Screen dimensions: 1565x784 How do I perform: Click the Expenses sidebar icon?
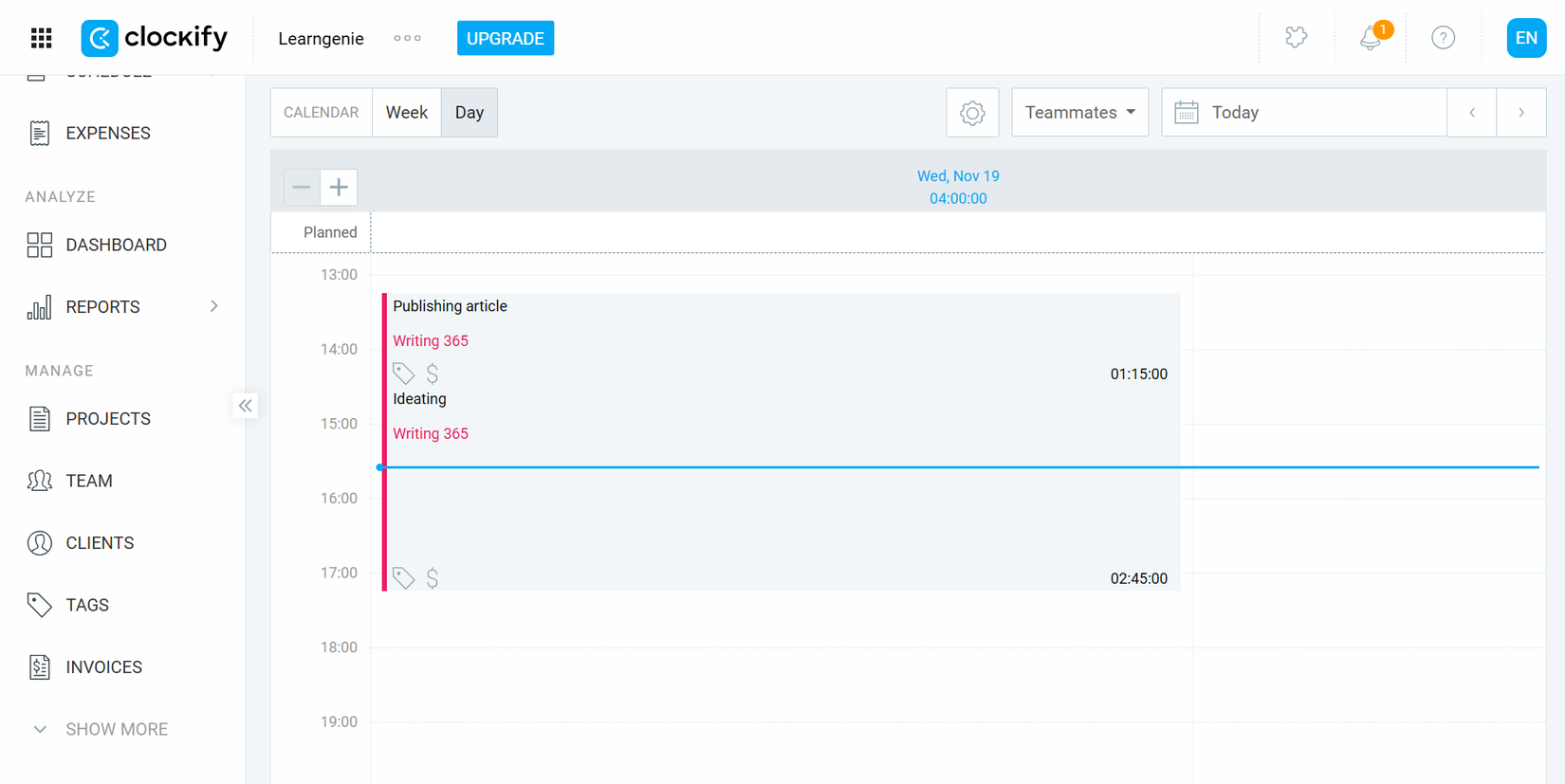(39, 134)
